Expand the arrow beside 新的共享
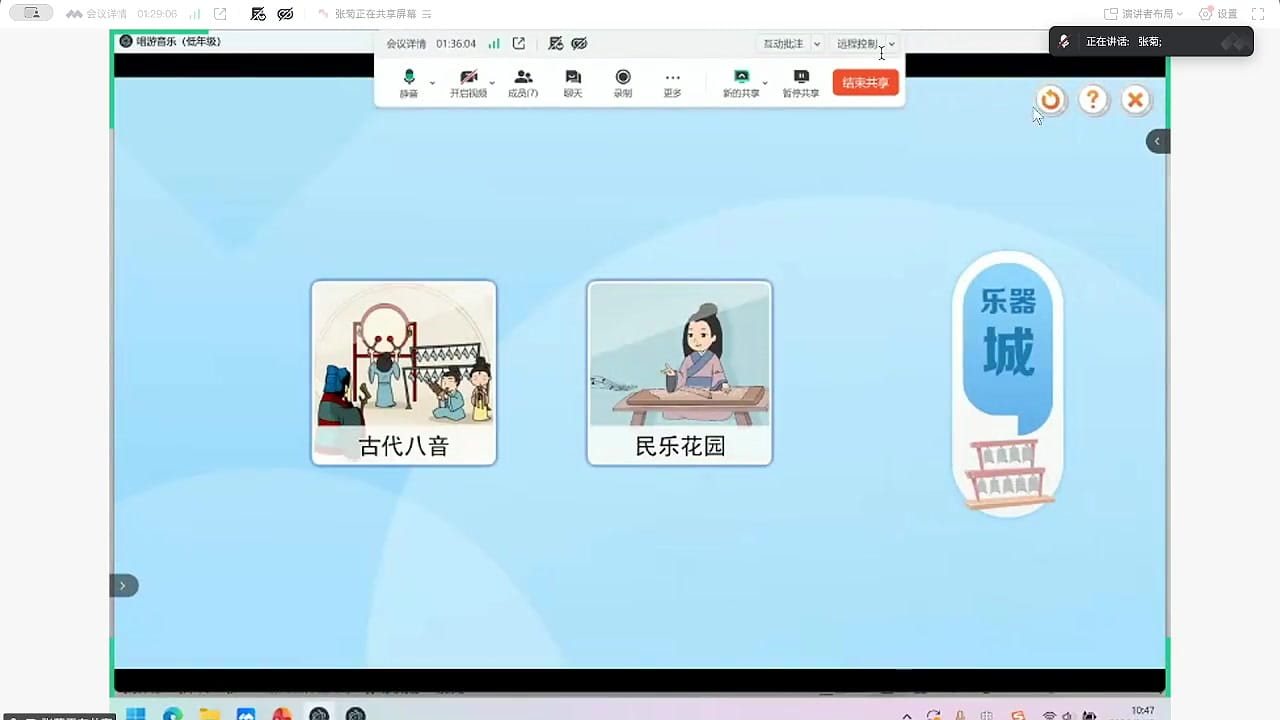The image size is (1280, 720). point(765,82)
